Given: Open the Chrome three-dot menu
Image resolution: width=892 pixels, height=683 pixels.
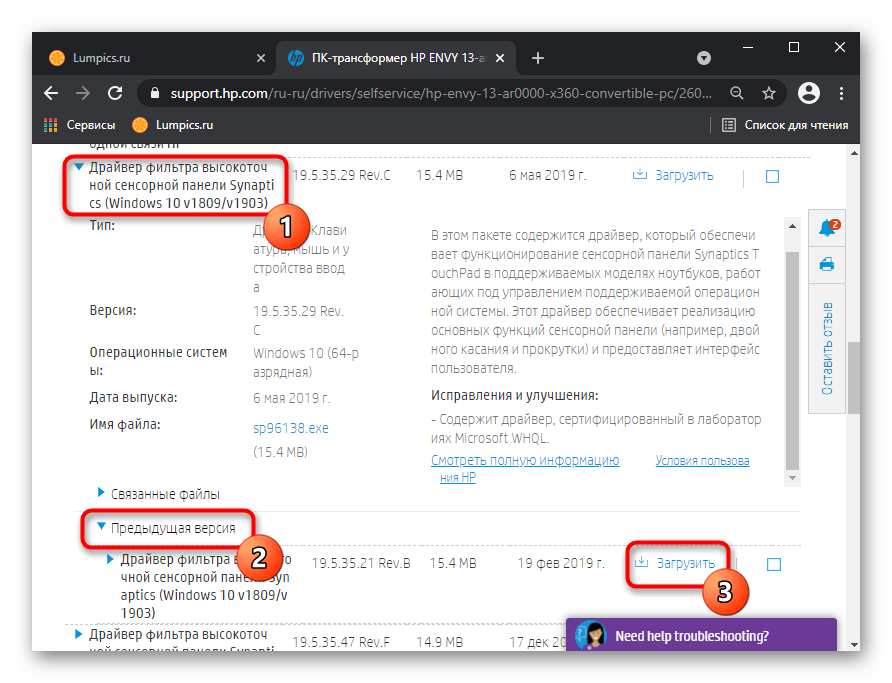Looking at the screenshot, I should click(843, 93).
